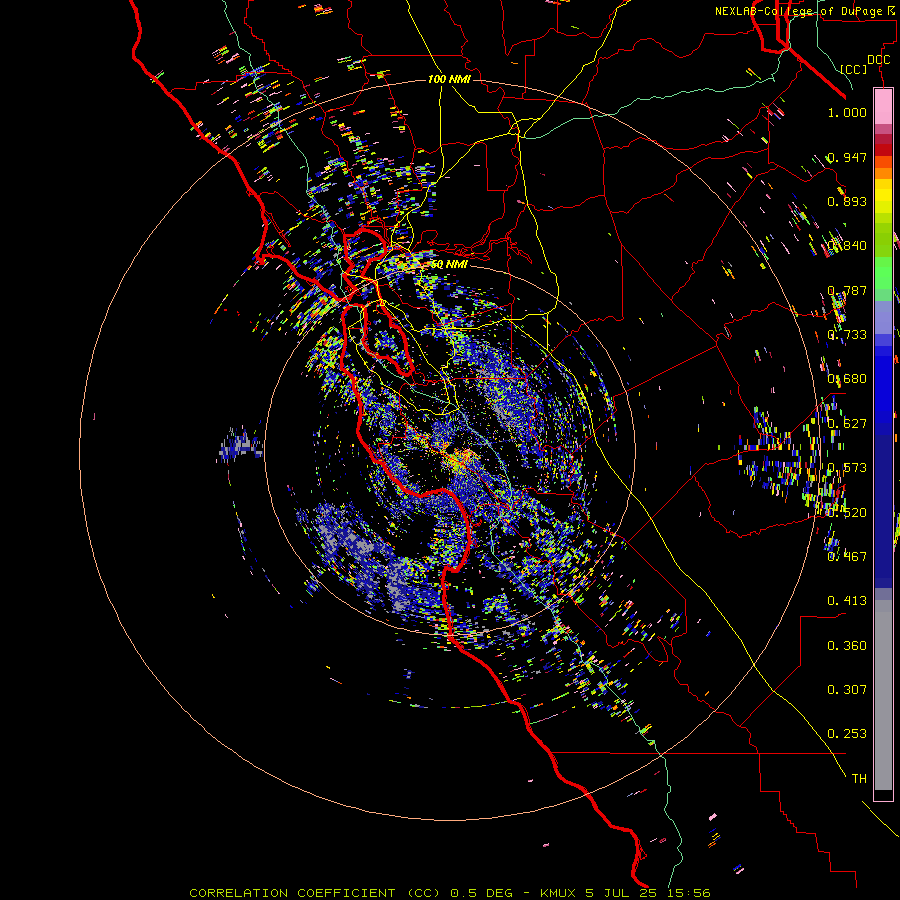Click the "50 NMI" range ring label

(x=449, y=264)
